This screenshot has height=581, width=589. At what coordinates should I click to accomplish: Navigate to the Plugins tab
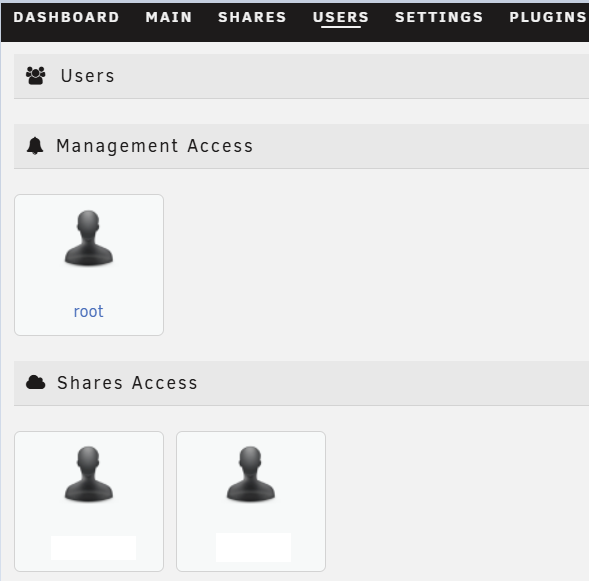tap(547, 17)
